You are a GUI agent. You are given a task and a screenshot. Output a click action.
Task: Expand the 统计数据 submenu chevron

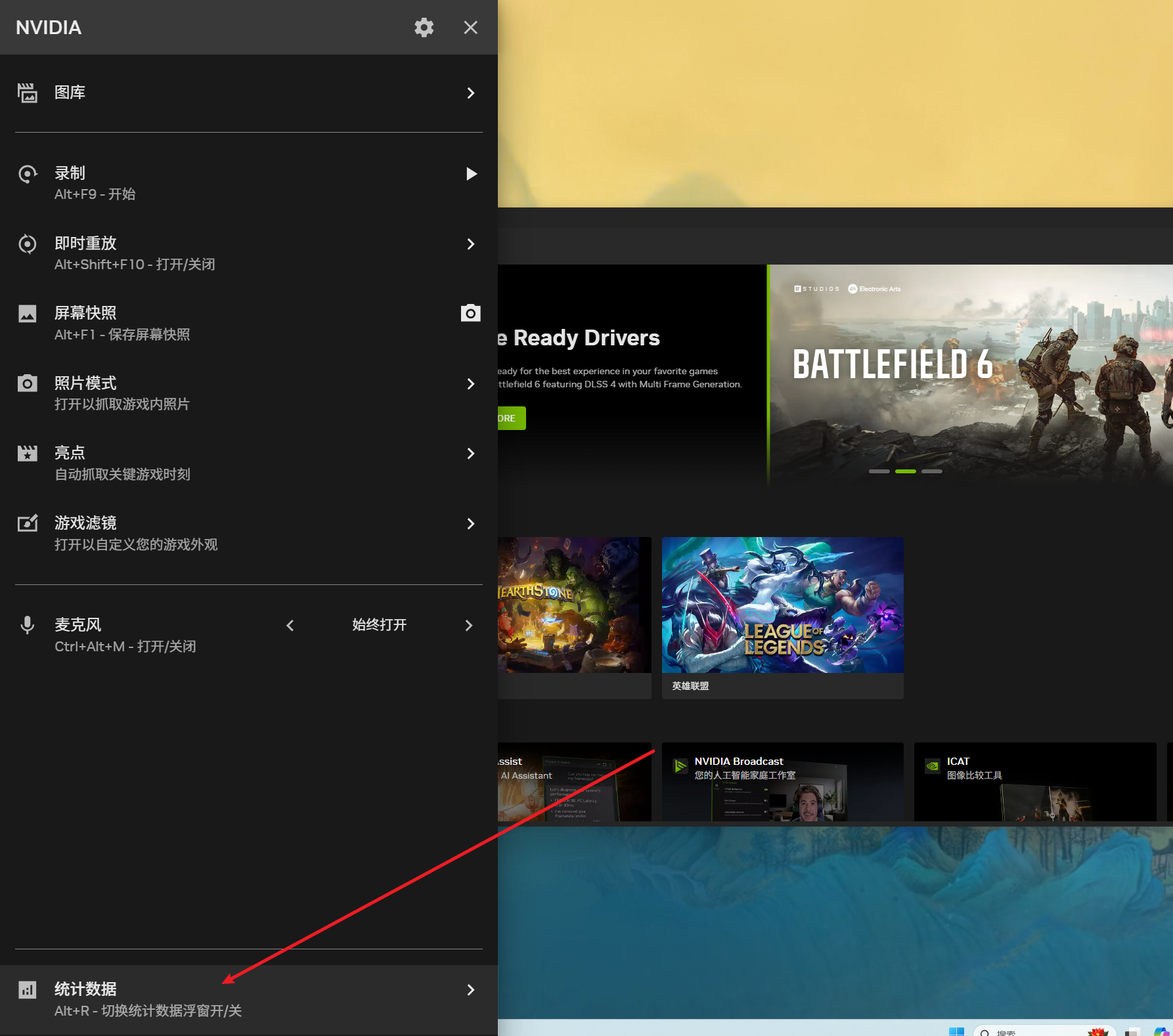[470, 990]
